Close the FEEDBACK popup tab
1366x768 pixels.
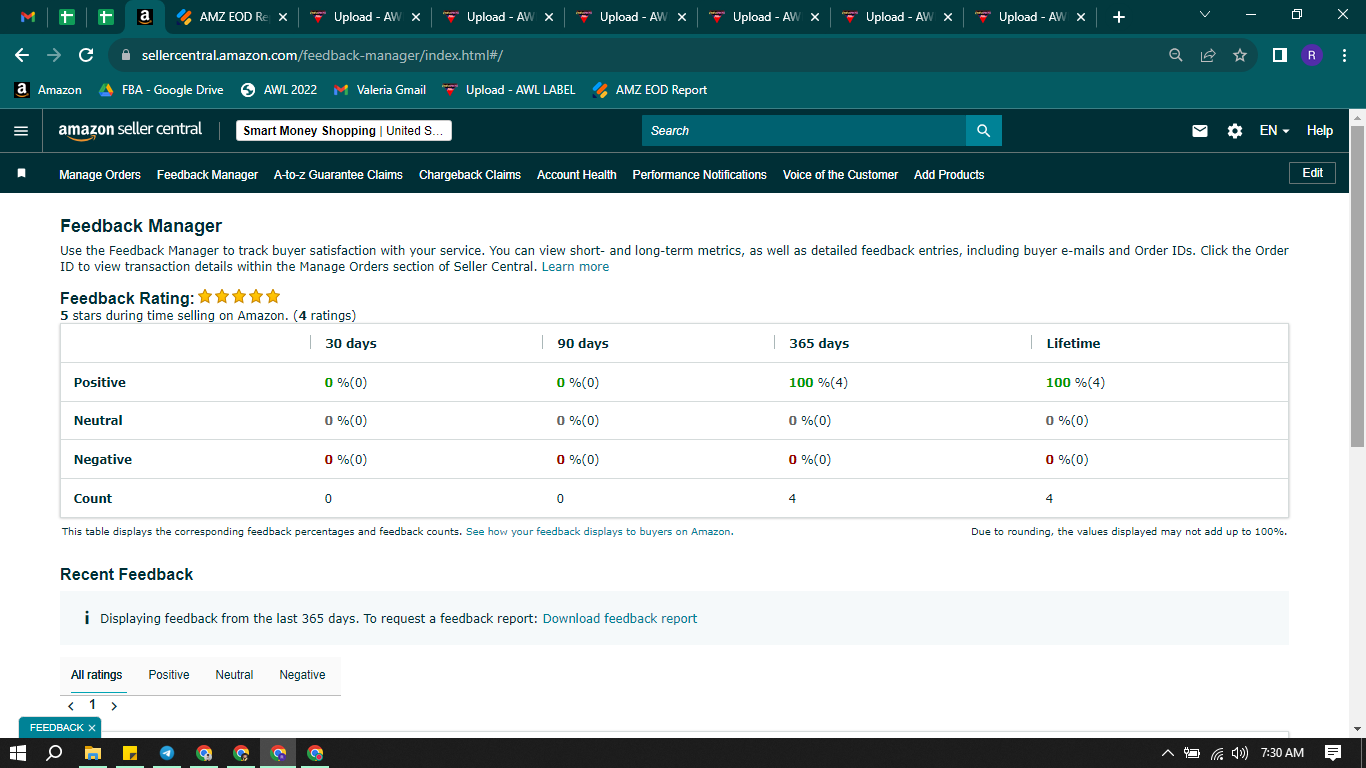tap(92, 728)
